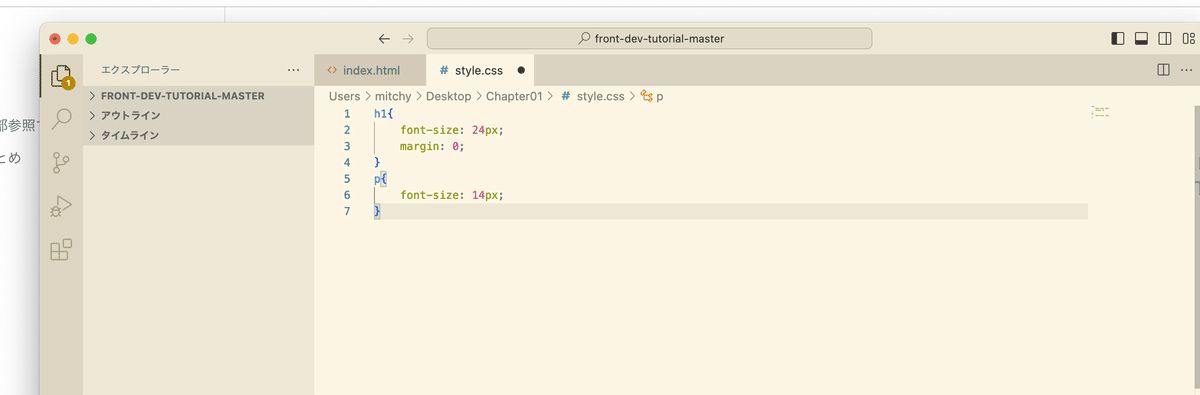The height and width of the screenshot is (395, 1200).
Task: Click the unsaved dot on style.css tab
Action: (521, 71)
